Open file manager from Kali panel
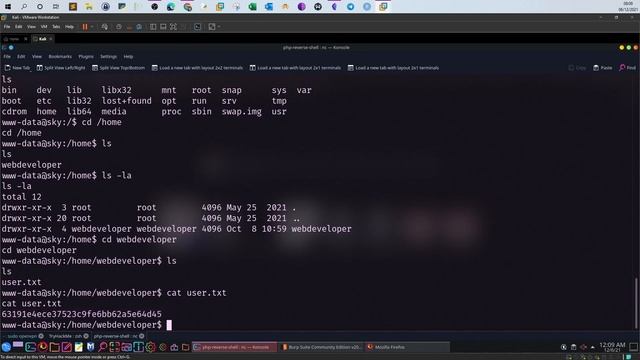Screen dimensions: 640x360 [x=54, y=347]
